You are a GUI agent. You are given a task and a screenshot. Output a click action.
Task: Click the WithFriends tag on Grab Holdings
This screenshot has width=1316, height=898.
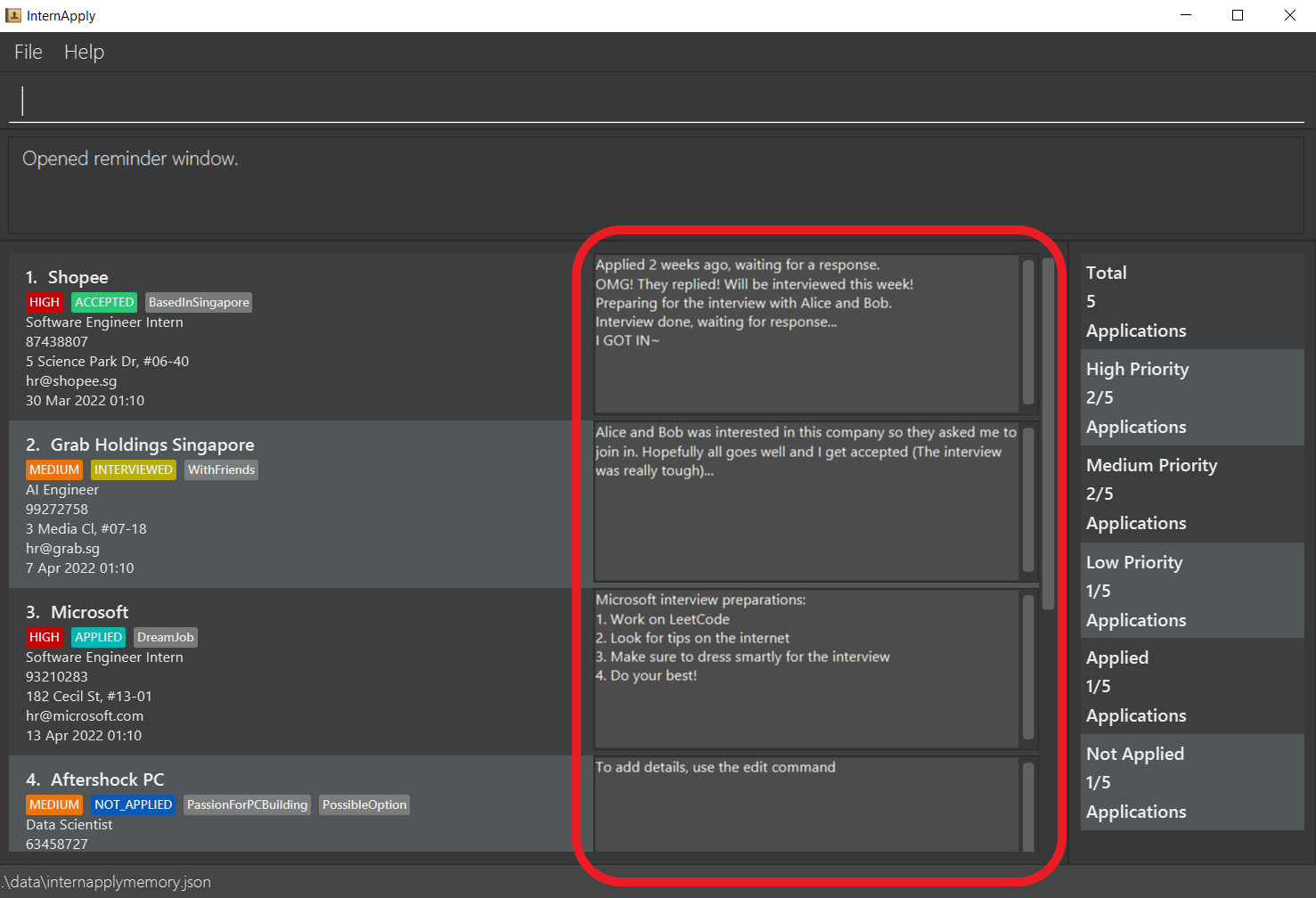[x=221, y=469]
